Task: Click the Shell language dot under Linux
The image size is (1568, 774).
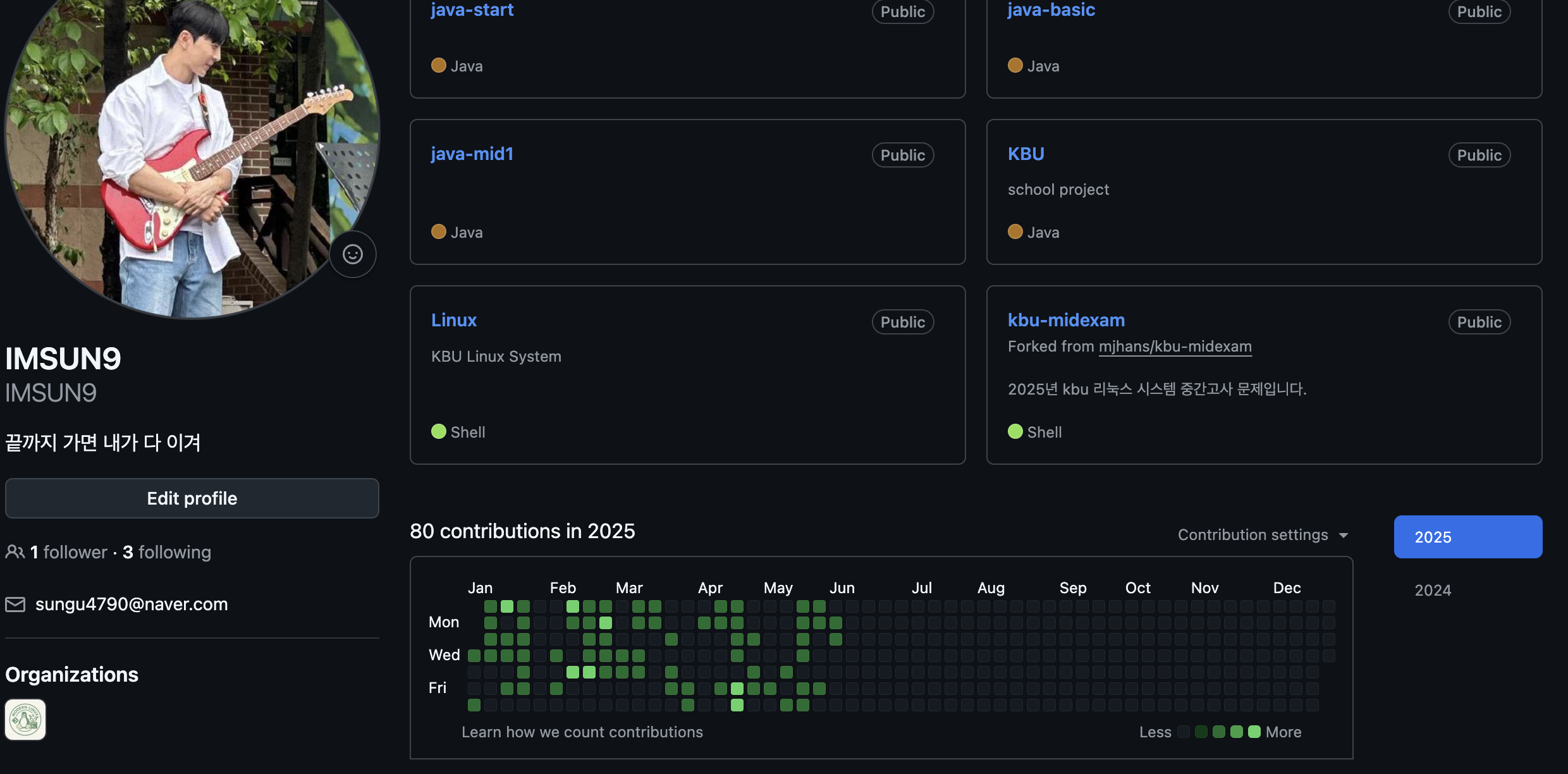Action: (x=439, y=432)
